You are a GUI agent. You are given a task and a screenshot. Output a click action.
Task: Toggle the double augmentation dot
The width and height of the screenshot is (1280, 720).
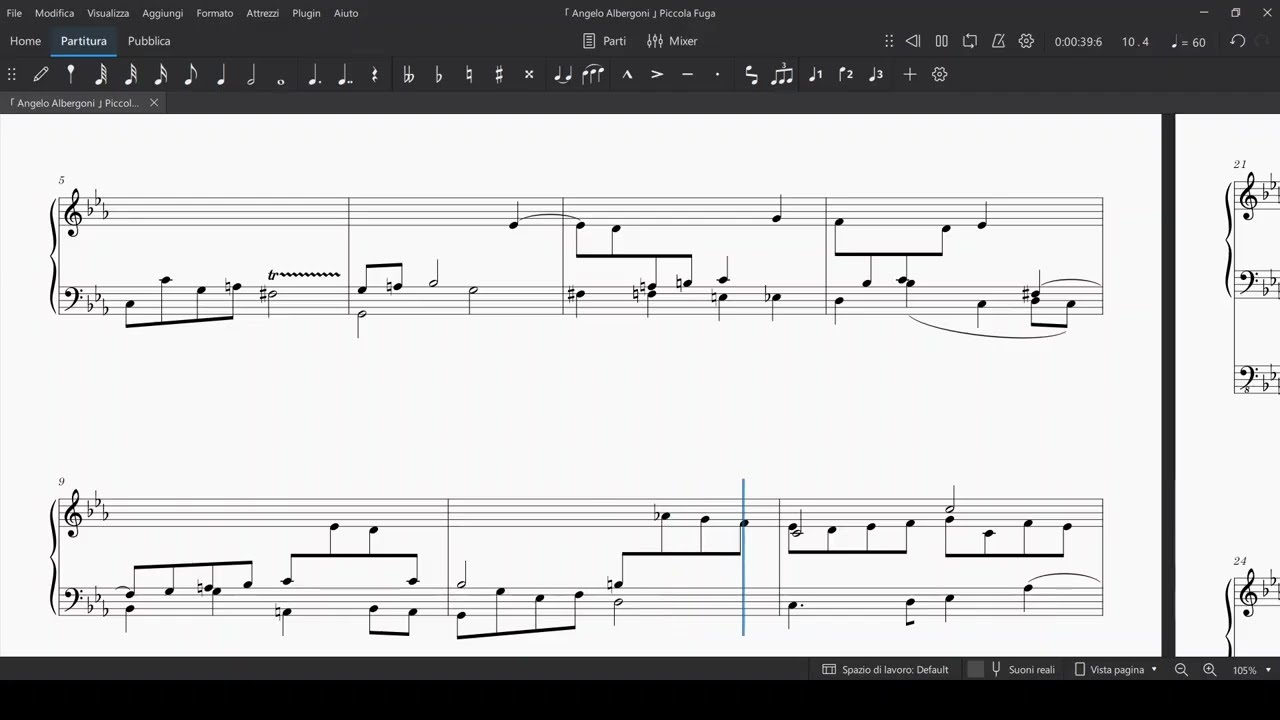click(x=345, y=74)
